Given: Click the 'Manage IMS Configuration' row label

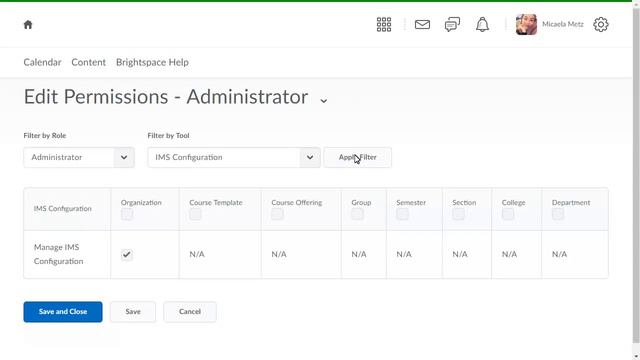Looking at the screenshot, I should 58,254.
